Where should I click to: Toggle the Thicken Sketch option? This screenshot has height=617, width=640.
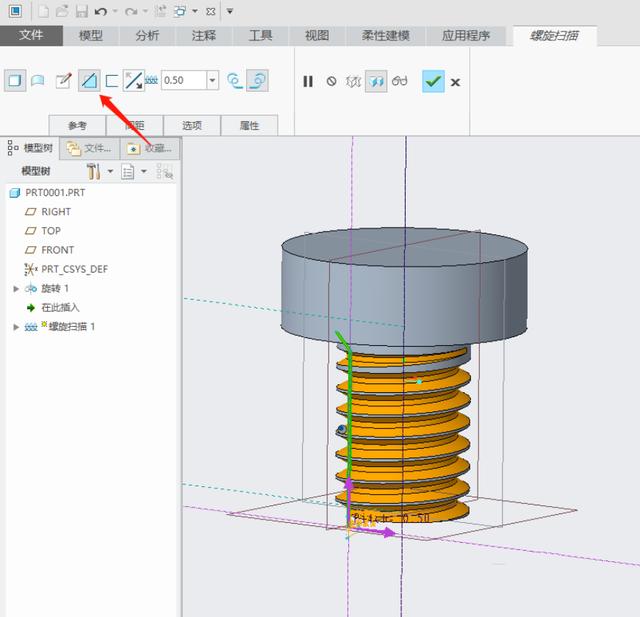111,80
